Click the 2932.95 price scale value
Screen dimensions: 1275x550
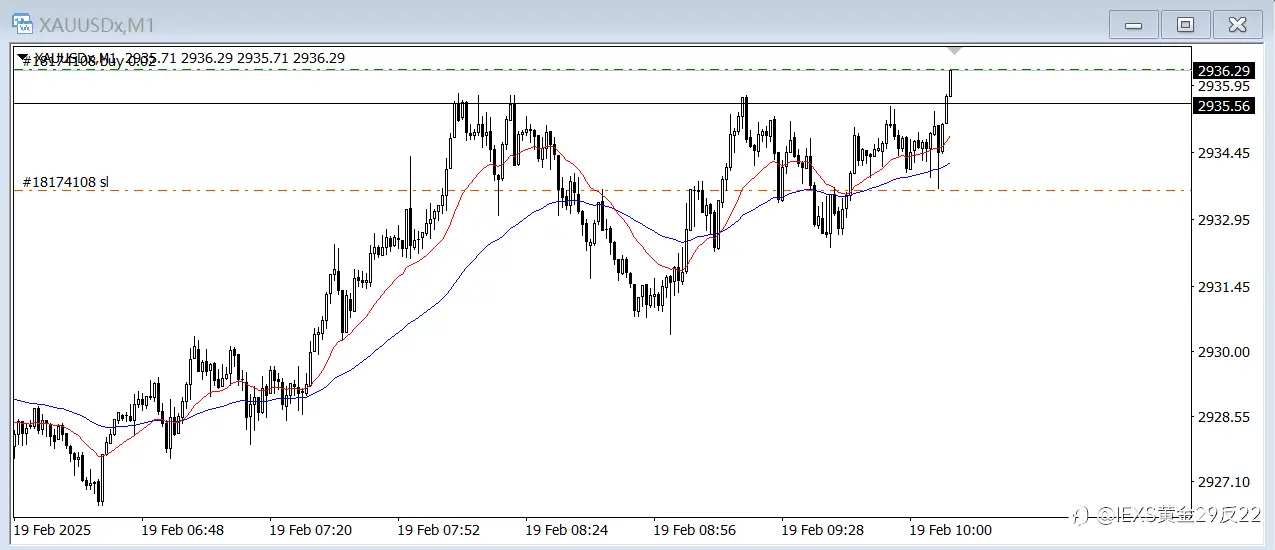pyautogui.click(x=1223, y=220)
